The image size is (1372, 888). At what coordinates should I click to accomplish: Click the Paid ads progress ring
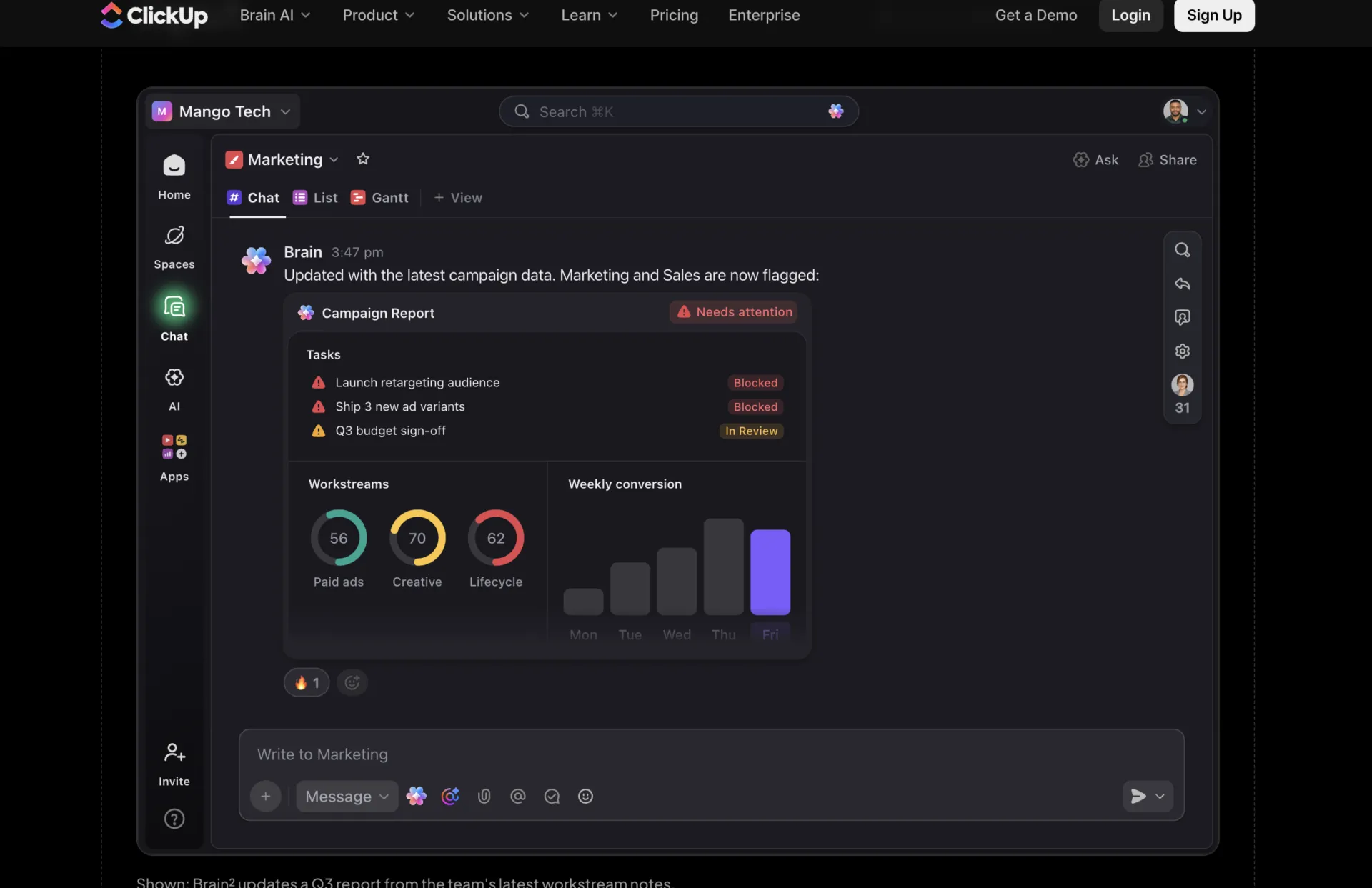339,537
